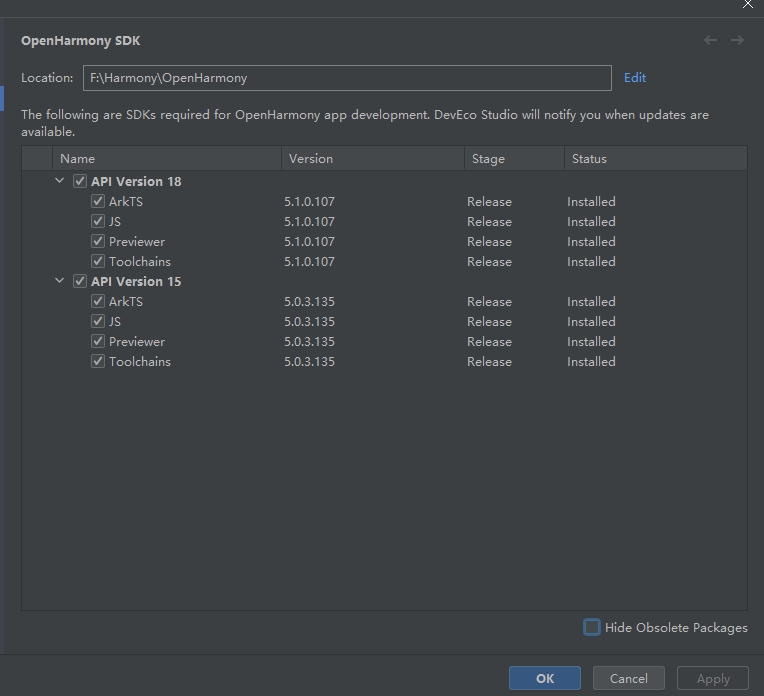
Task: Click Toolchains label under API Version 15
Action: (140, 361)
